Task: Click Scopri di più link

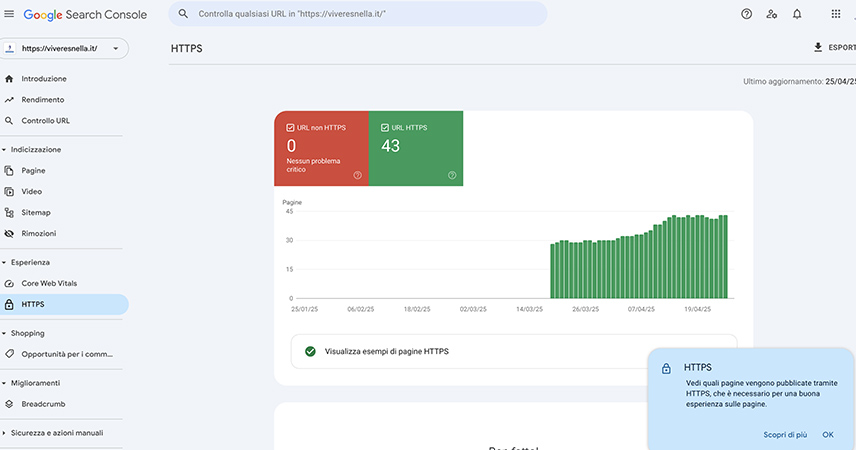Action: (785, 435)
